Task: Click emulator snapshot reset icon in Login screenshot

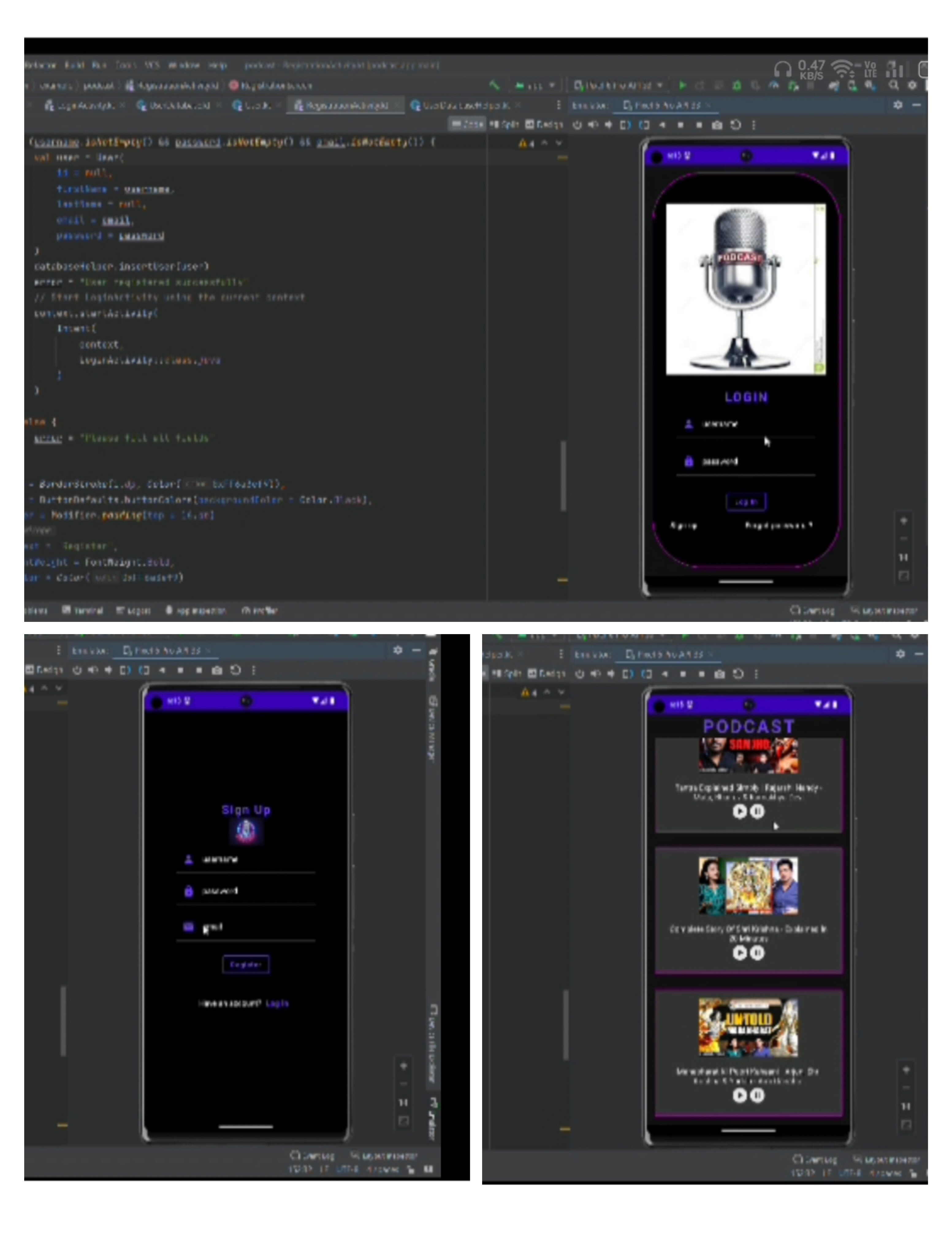Action: point(736,125)
